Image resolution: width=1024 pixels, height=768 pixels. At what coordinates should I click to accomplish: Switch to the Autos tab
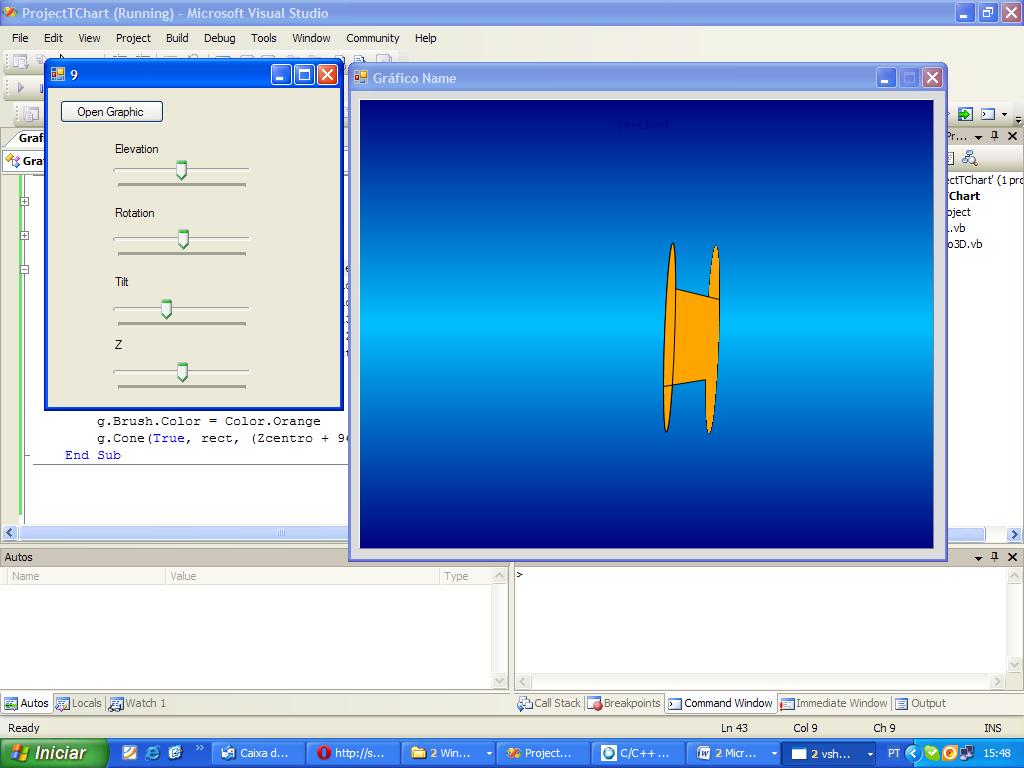coord(26,703)
